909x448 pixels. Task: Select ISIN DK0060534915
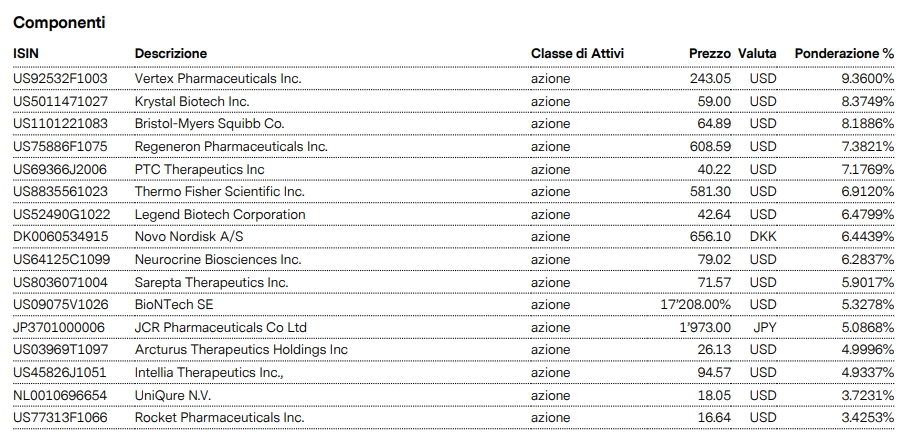tap(61, 237)
